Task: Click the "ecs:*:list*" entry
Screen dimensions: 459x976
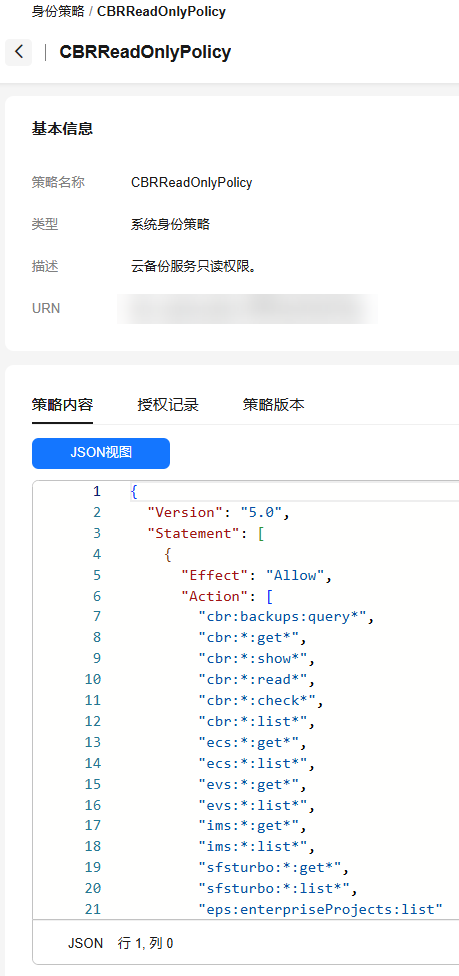Action: (x=256, y=763)
